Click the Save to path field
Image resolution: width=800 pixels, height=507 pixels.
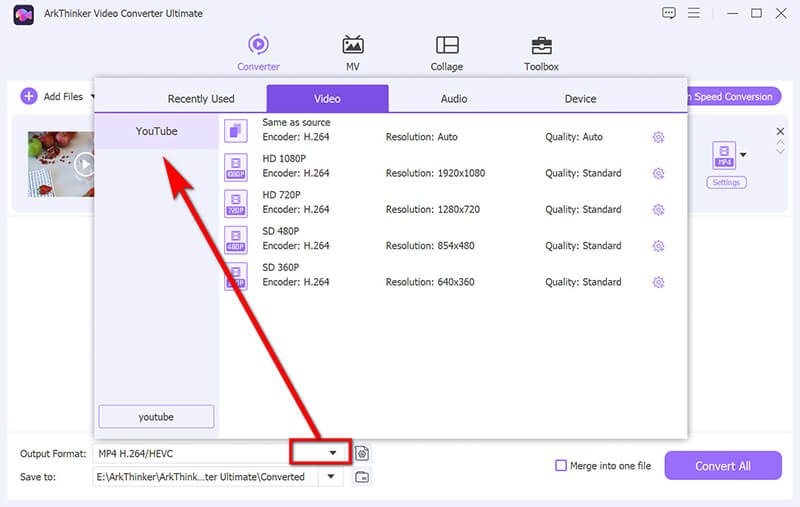[205, 477]
